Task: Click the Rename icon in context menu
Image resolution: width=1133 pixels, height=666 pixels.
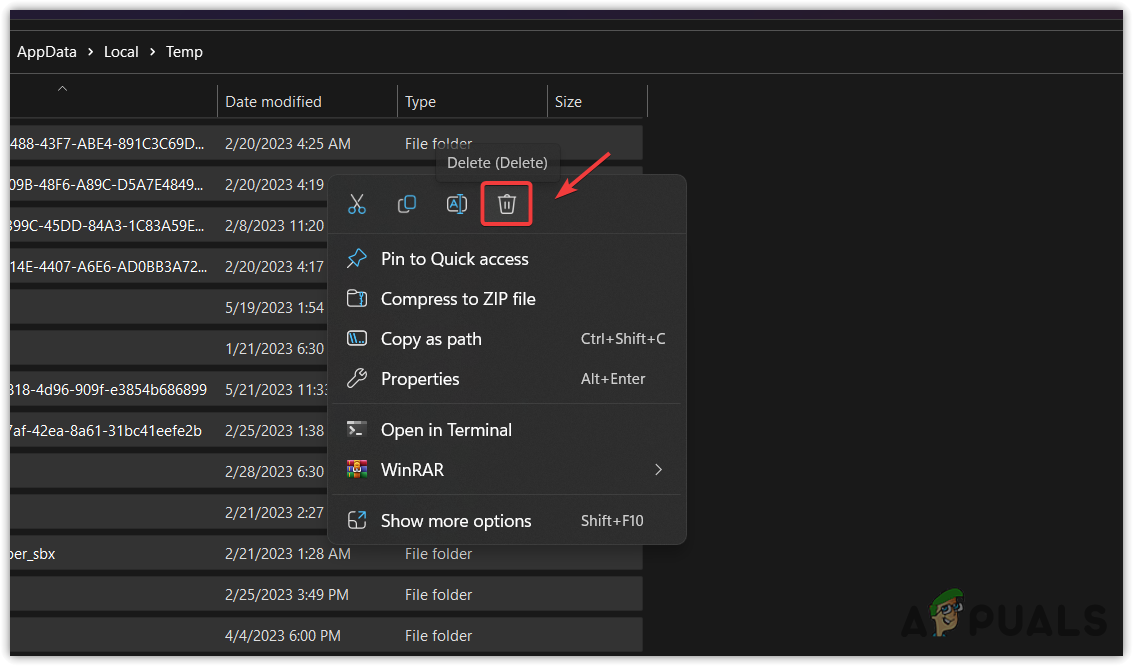Action: pyautogui.click(x=456, y=204)
